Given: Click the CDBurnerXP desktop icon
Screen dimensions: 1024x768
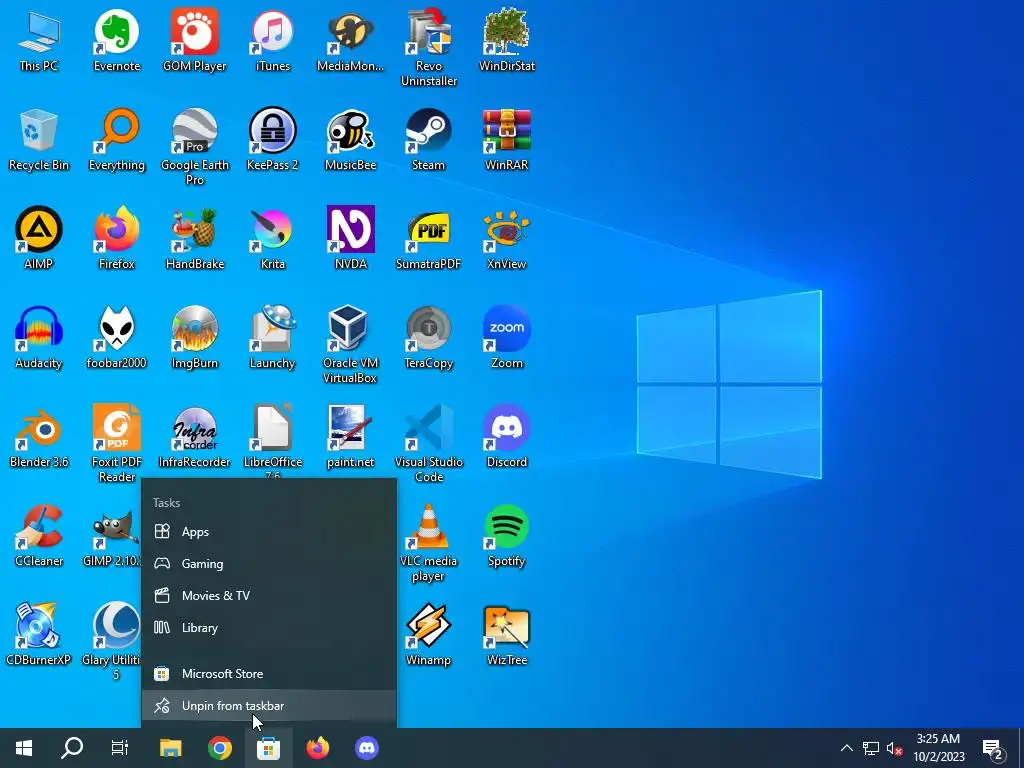Looking at the screenshot, I should (x=39, y=634).
